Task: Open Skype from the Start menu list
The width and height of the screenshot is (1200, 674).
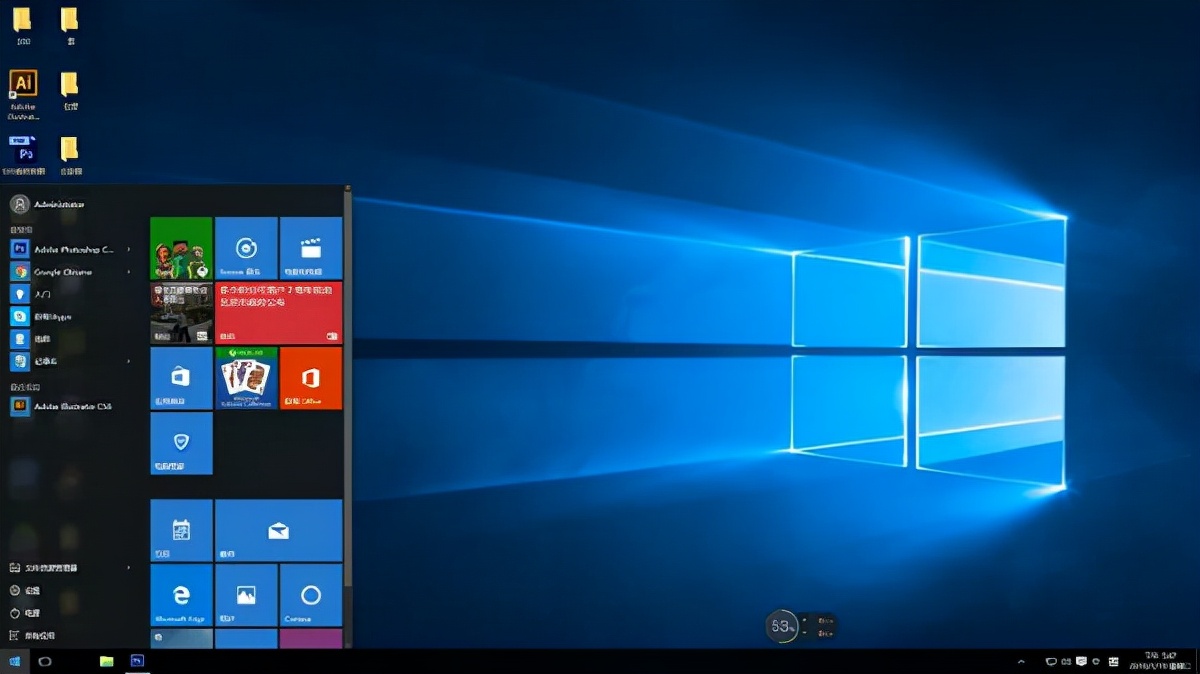Action: pyautogui.click(x=60, y=316)
